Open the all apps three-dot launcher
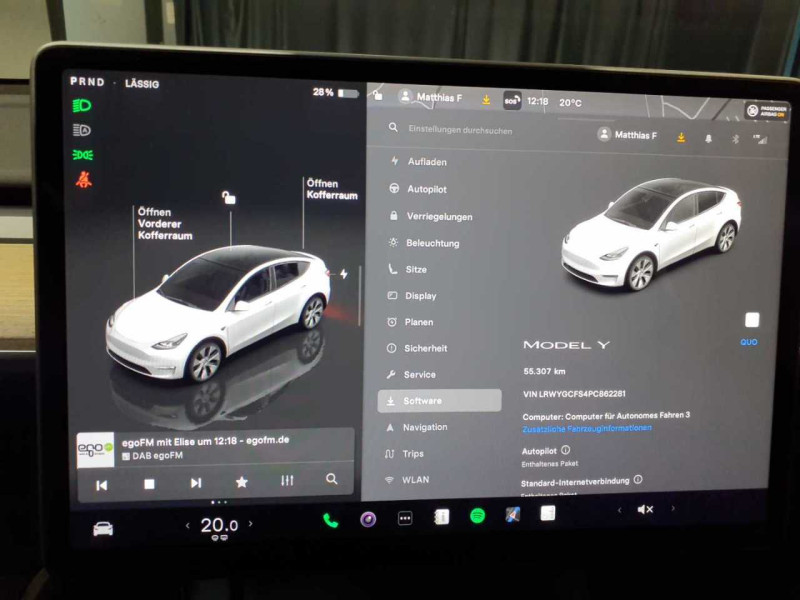The height and width of the screenshot is (600, 800). [x=405, y=518]
